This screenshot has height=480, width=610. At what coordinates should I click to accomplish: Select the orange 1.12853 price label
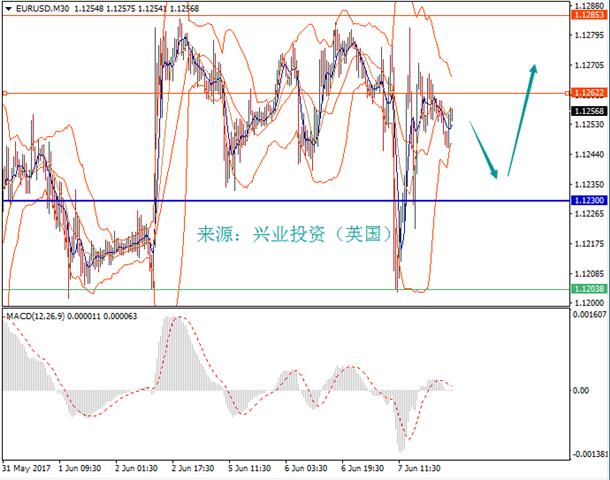(x=589, y=15)
